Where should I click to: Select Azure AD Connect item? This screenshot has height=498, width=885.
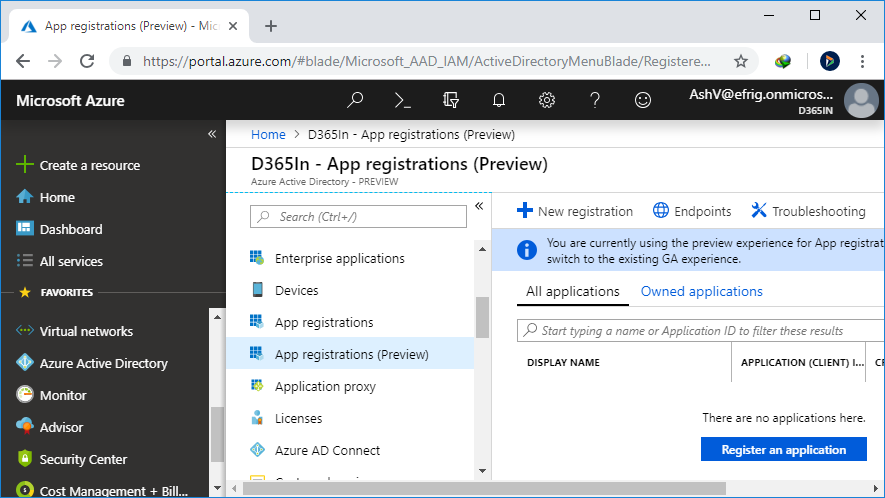350,450
